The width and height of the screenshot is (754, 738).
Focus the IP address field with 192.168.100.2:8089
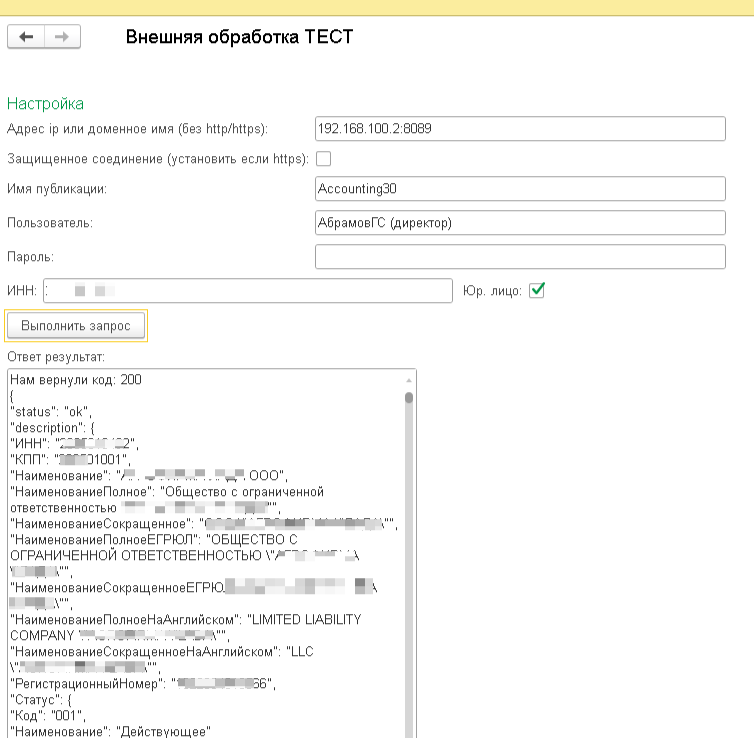click(x=520, y=128)
